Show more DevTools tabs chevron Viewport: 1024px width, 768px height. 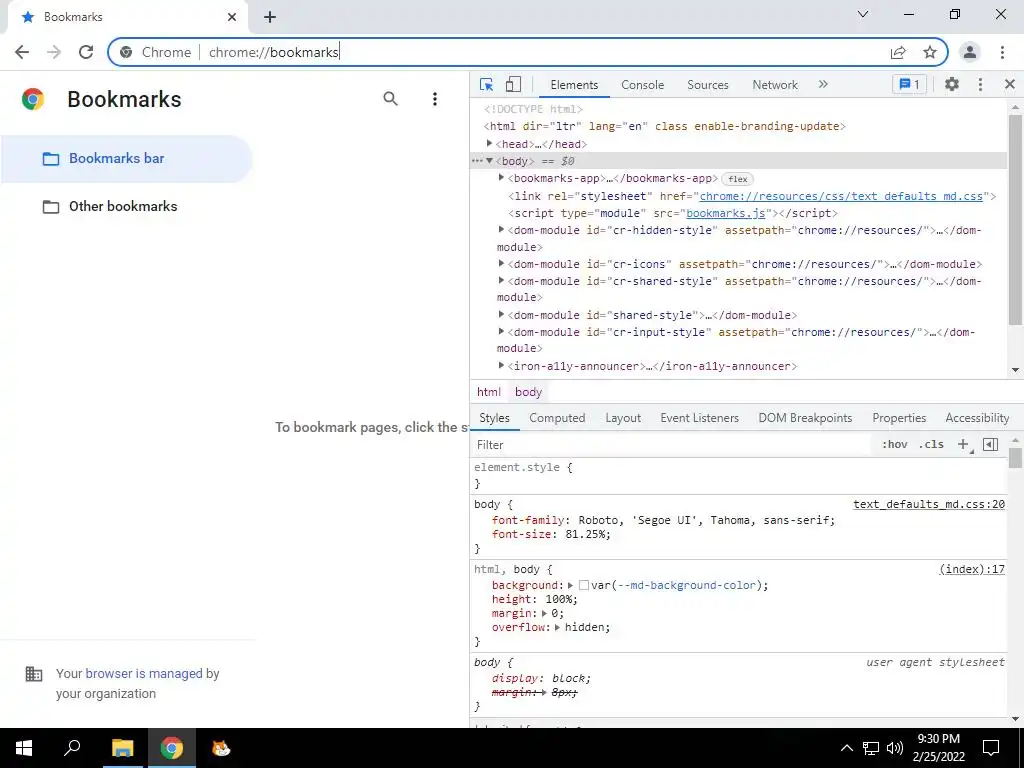click(823, 84)
